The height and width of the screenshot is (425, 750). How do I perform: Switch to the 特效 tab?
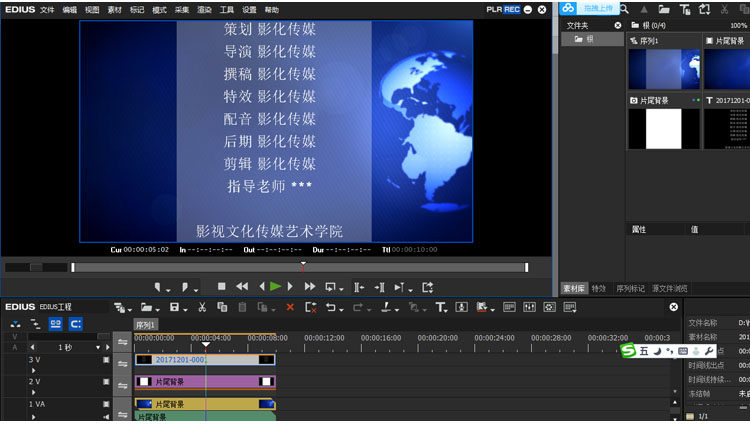click(x=598, y=288)
